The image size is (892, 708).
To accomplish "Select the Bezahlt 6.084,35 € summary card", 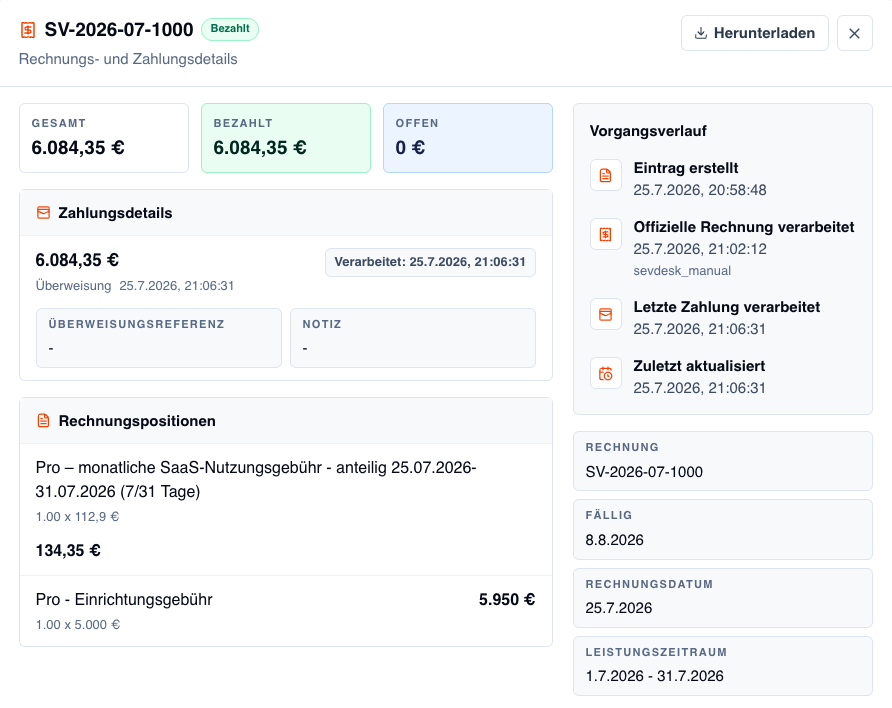I will point(286,138).
